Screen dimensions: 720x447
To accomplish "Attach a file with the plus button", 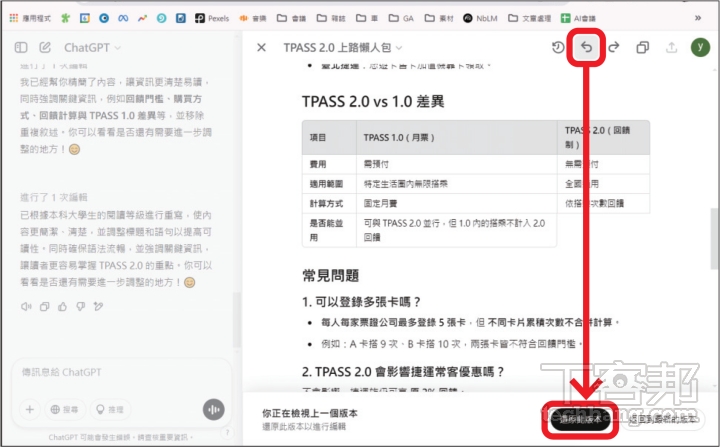I will pyautogui.click(x=30, y=409).
